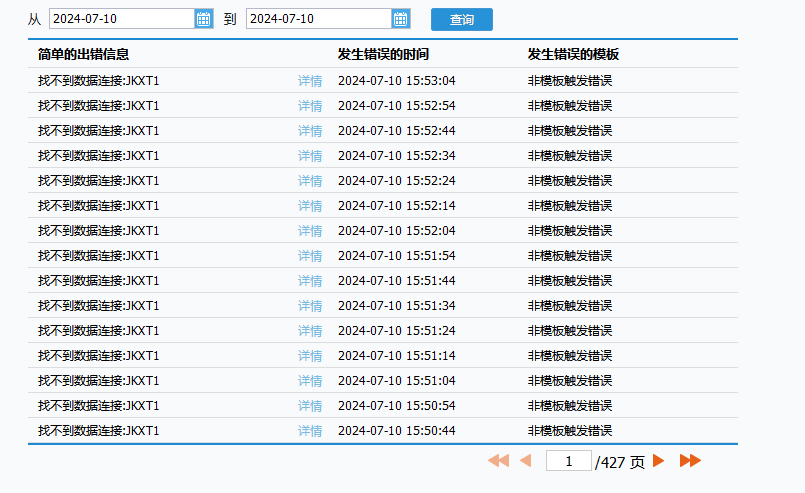Open 详情 for the 15:52:54 error
Image resolution: width=805 pixels, height=493 pixels.
[310, 106]
